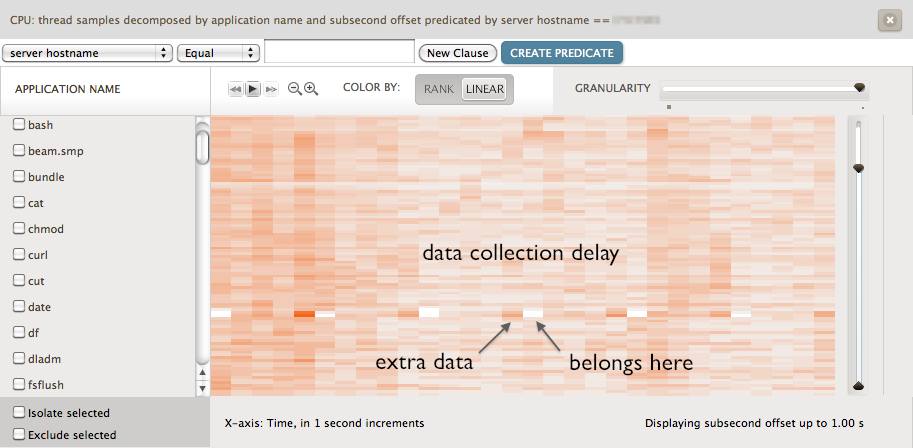Tick the Exclude selected checkbox
This screenshot has width=913, height=448.
pyautogui.click(x=19, y=435)
